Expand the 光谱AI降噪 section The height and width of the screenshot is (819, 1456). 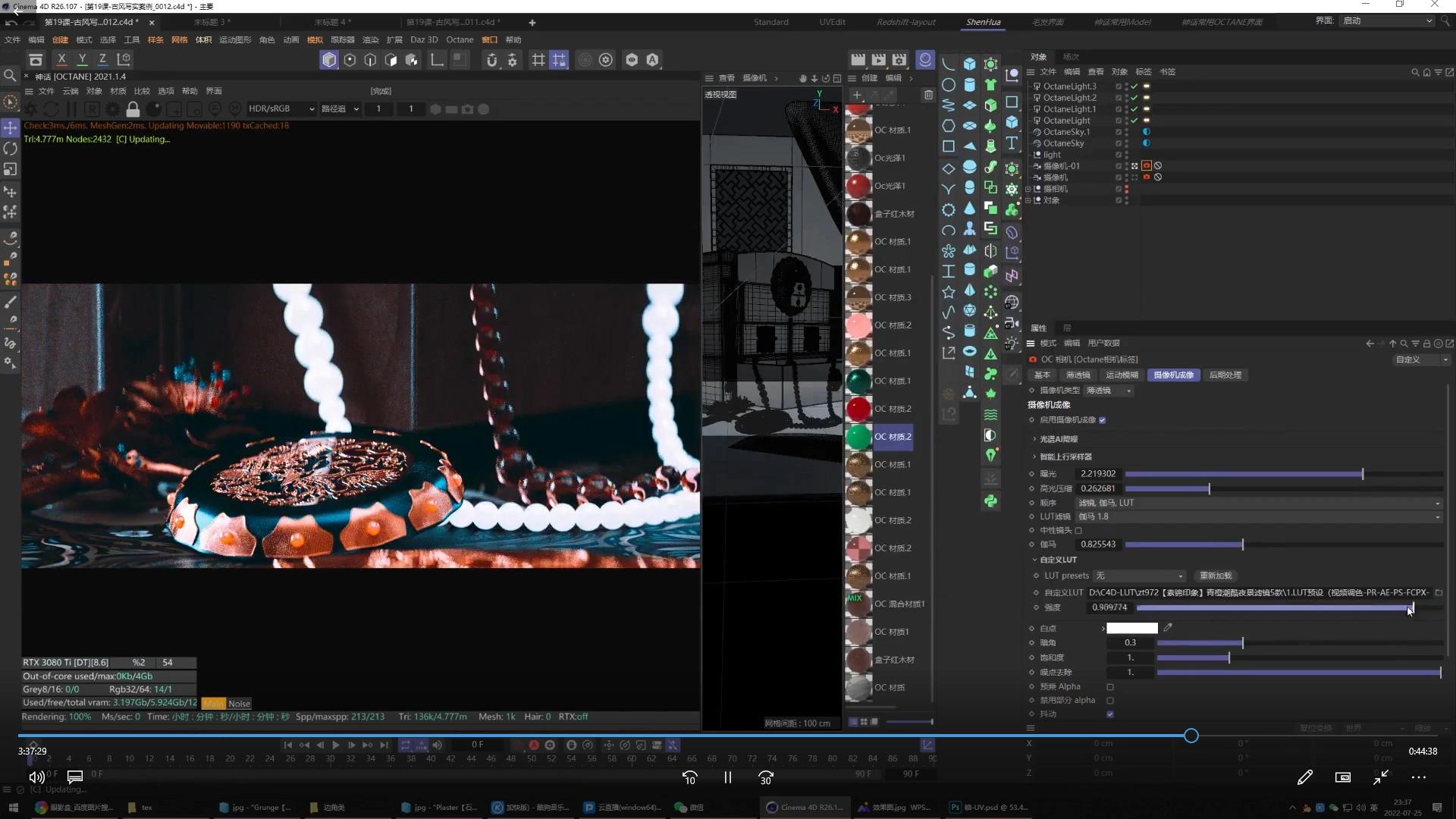coord(1034,439)
